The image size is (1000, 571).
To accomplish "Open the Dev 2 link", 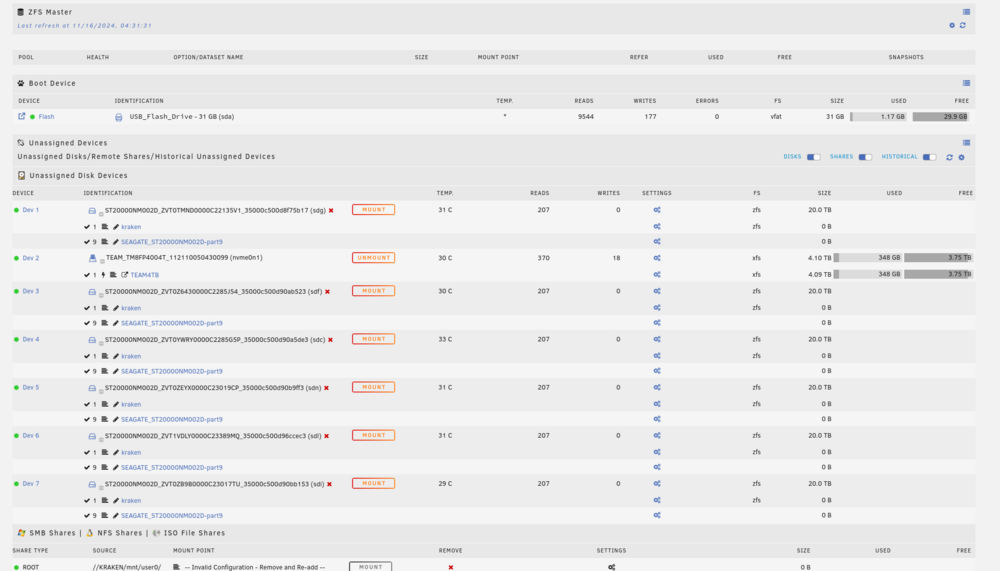I will [31, 258].
